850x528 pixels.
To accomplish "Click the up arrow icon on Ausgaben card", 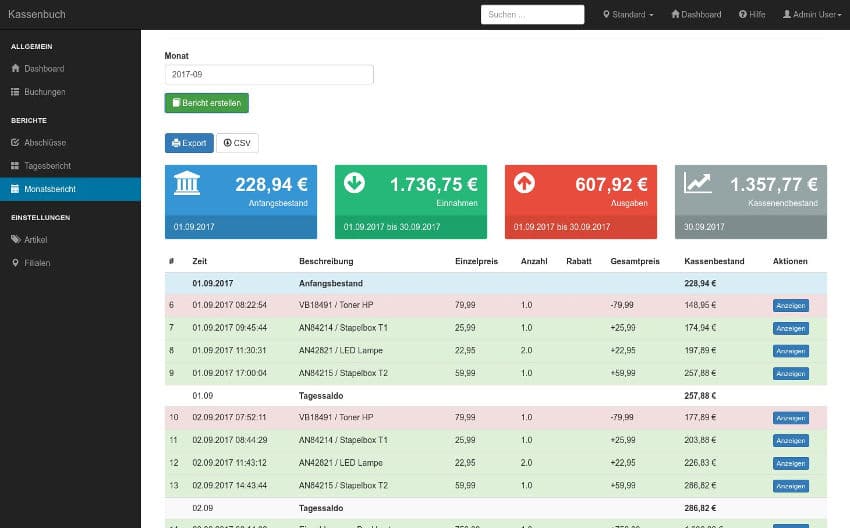I will [525, 184].
